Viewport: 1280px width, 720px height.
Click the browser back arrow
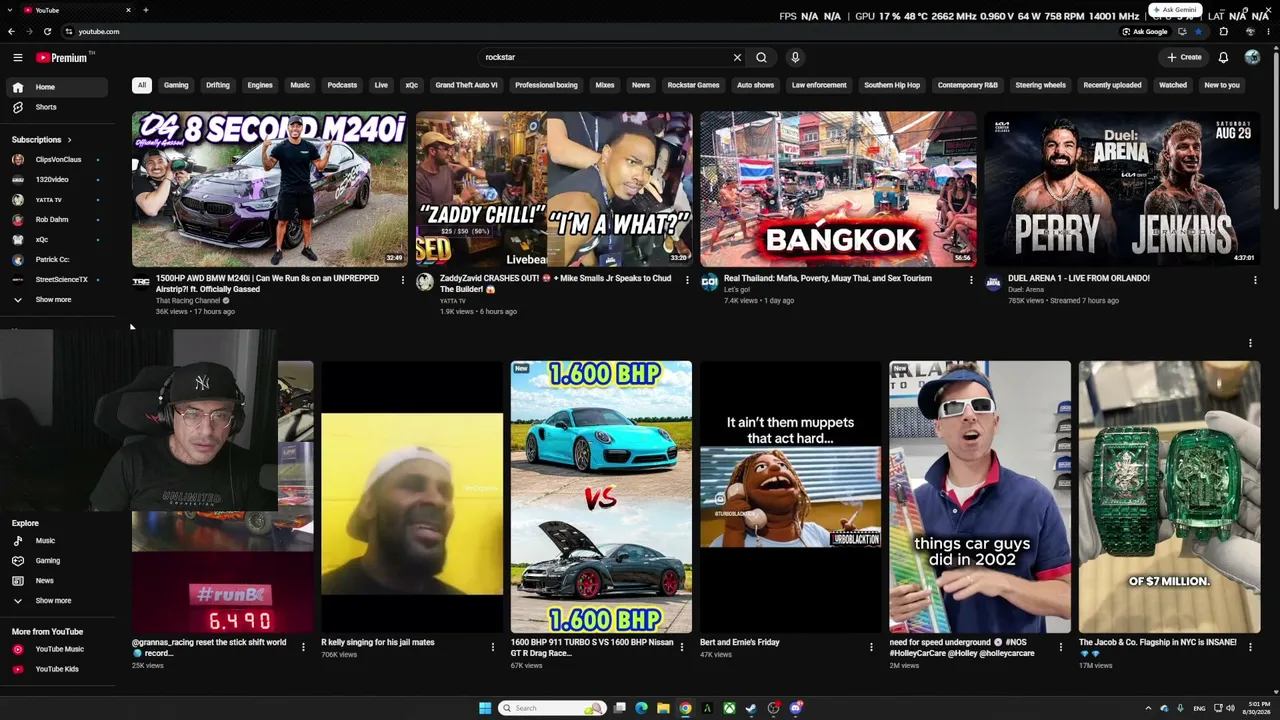click(12, 32)
